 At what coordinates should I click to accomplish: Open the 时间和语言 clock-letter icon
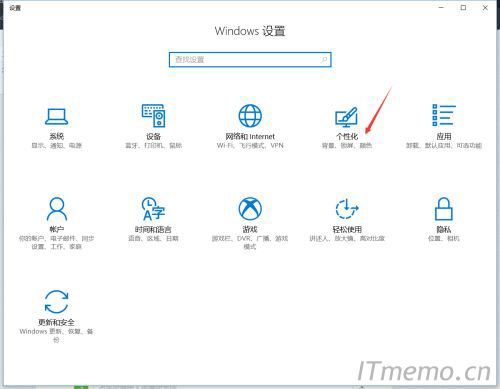pyautogui.click(x=153, y=209)
